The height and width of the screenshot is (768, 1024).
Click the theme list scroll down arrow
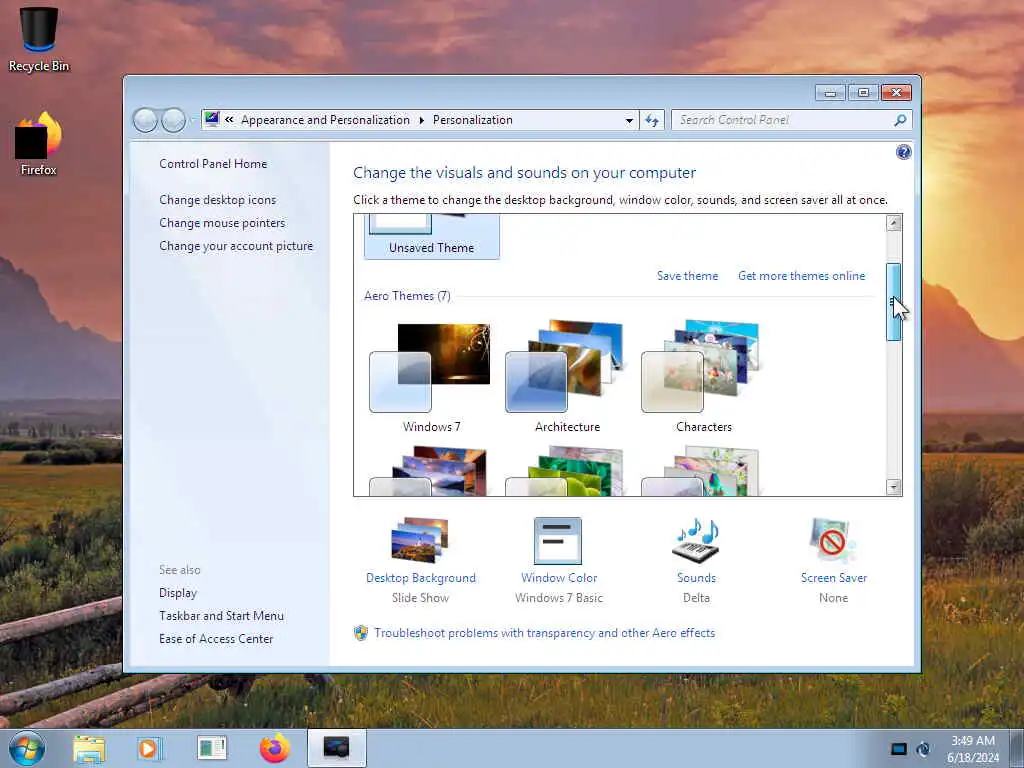(893, 487)
